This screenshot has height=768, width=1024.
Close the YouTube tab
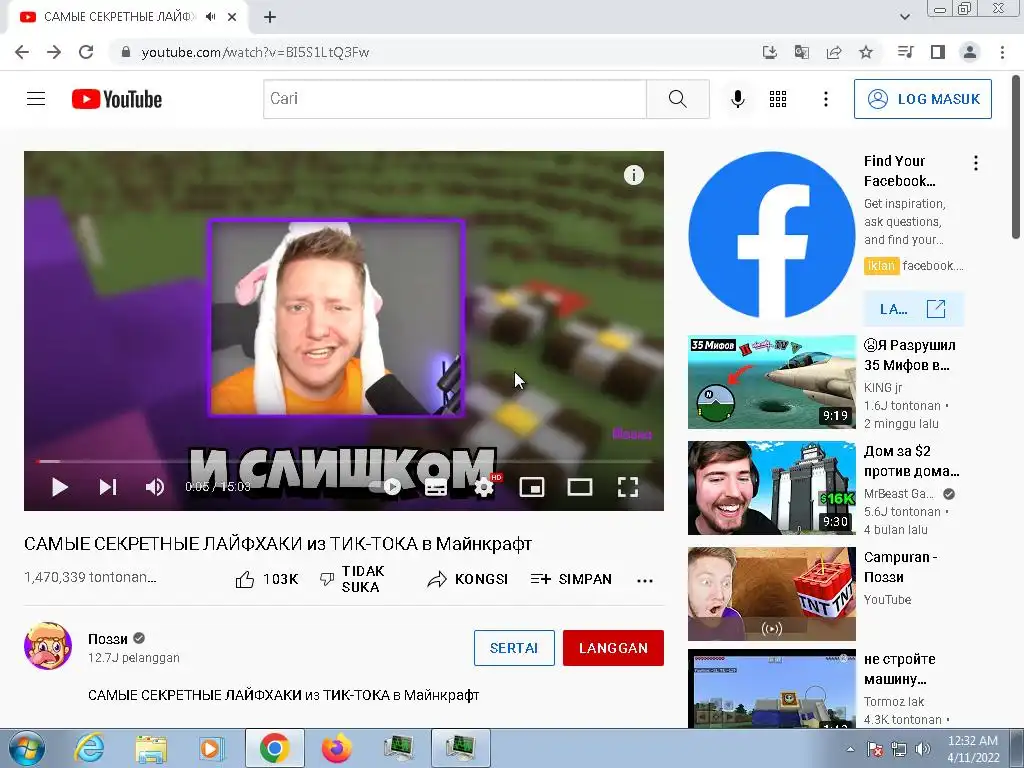pyautogui.click(x=232, y=17)
